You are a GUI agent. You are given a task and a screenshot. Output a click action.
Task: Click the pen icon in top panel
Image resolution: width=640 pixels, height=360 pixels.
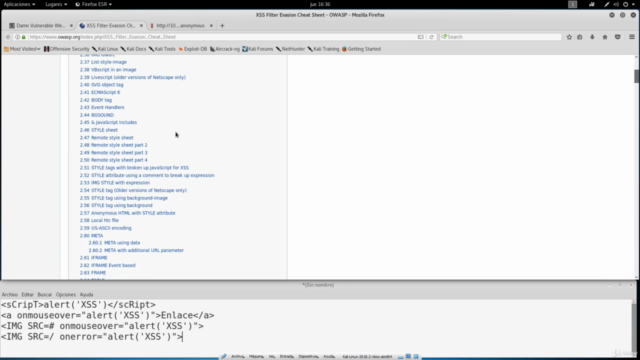click(x=607, y=4)
